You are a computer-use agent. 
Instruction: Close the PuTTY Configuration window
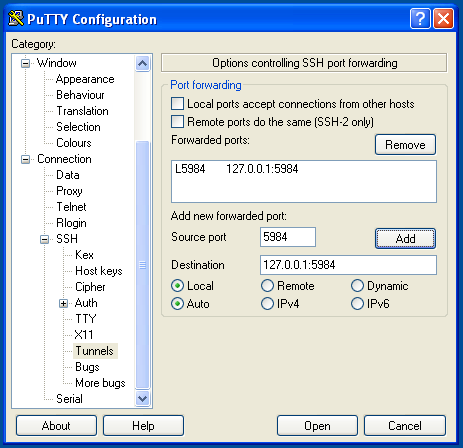click(443, 19)
